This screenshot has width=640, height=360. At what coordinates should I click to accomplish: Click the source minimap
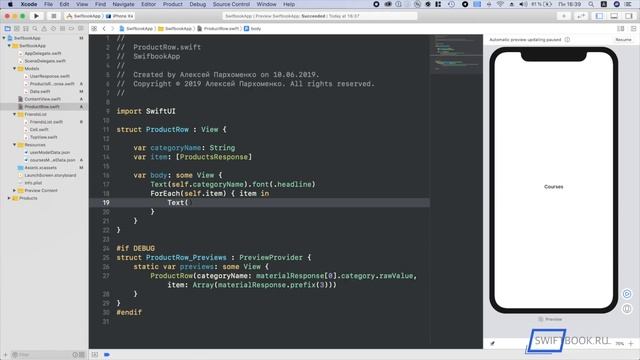[456, 55]
